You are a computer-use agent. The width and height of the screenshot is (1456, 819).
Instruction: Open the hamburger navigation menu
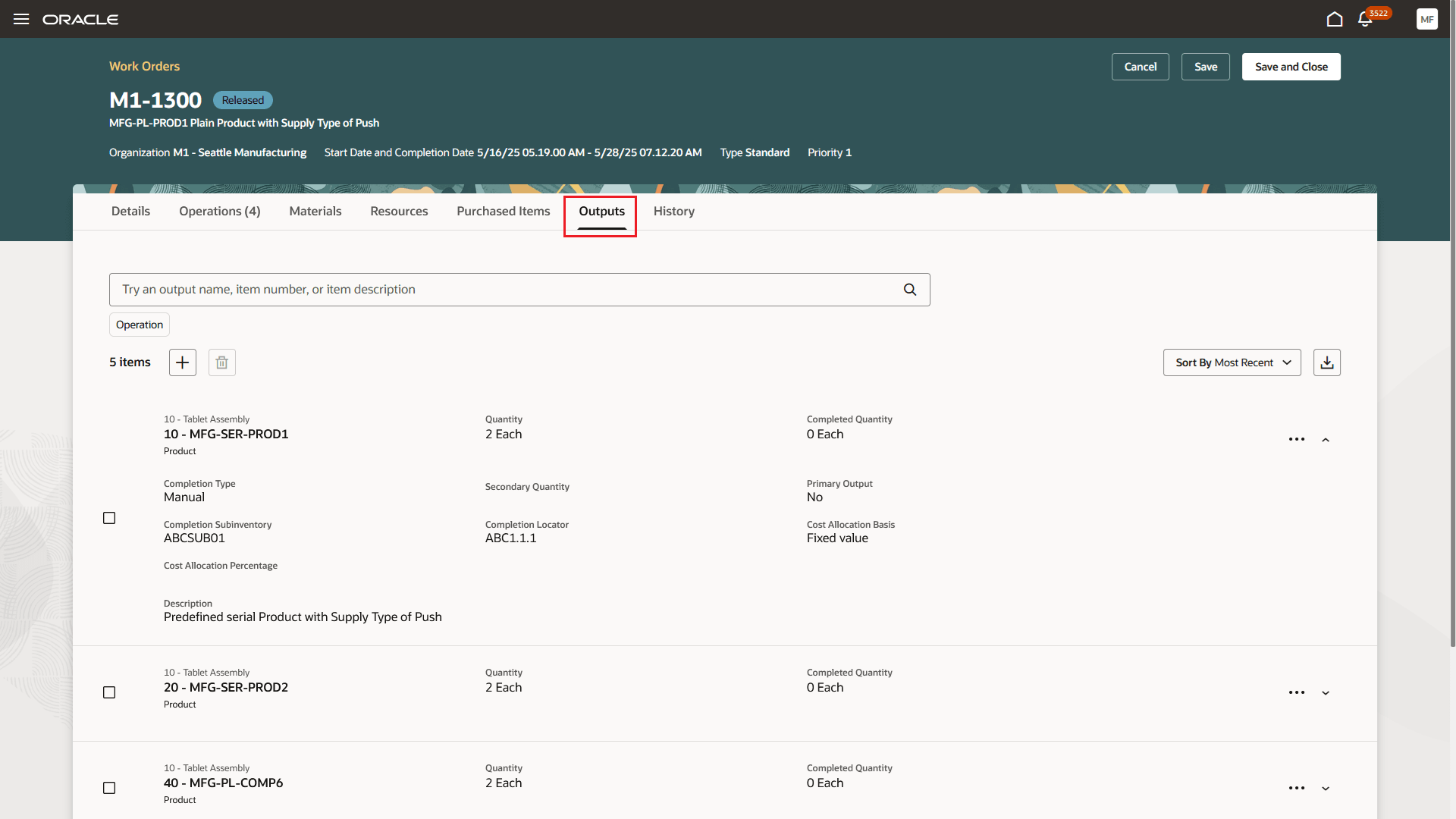pos(21,19)
